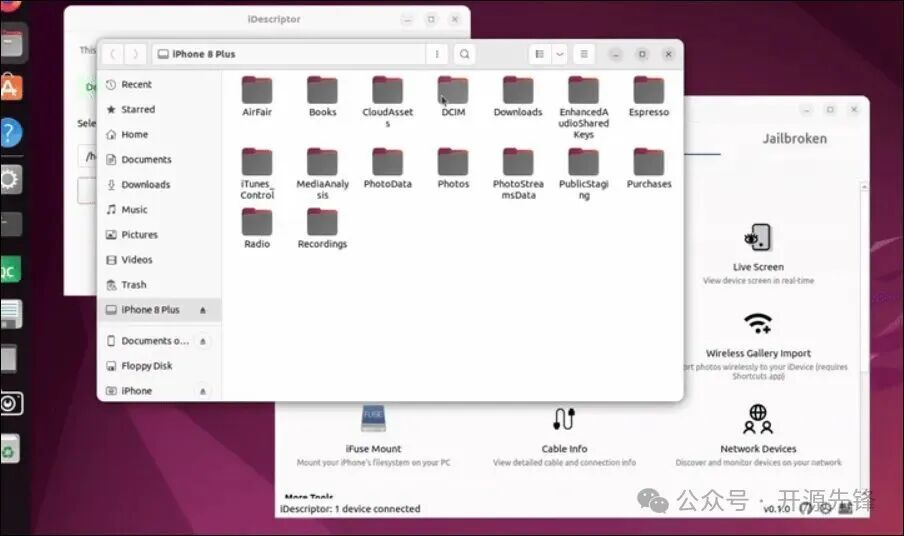Viewport: 904px width, 536px height.
Task: Open Ubuntu Software from the dock
Action: [10, 88]
